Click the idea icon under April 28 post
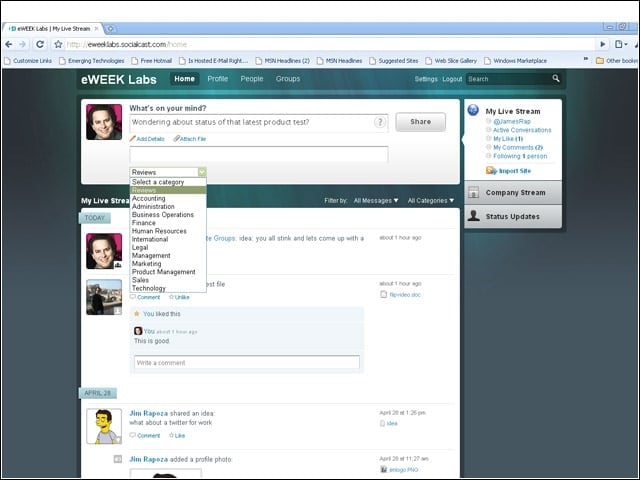Image resolution: width=640 pixels, height=480 pixels. coord(382,423)
